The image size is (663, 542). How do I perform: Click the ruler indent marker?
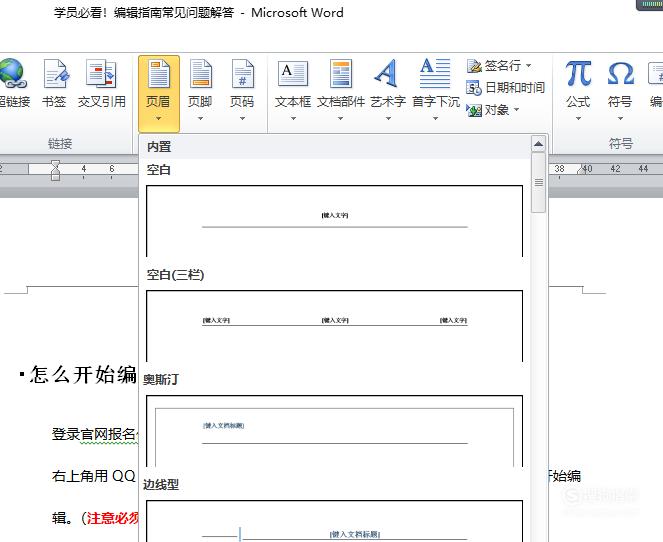coord(55,170)
